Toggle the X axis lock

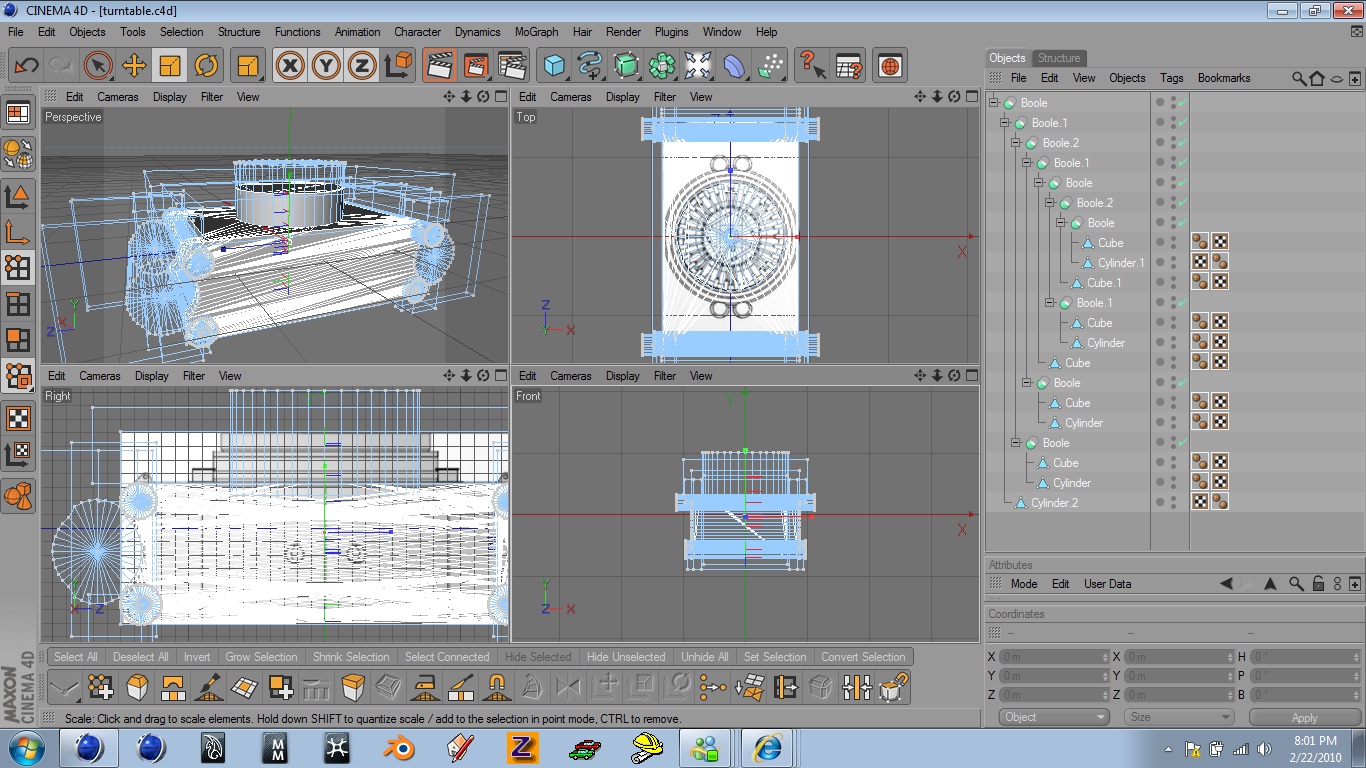290,66
